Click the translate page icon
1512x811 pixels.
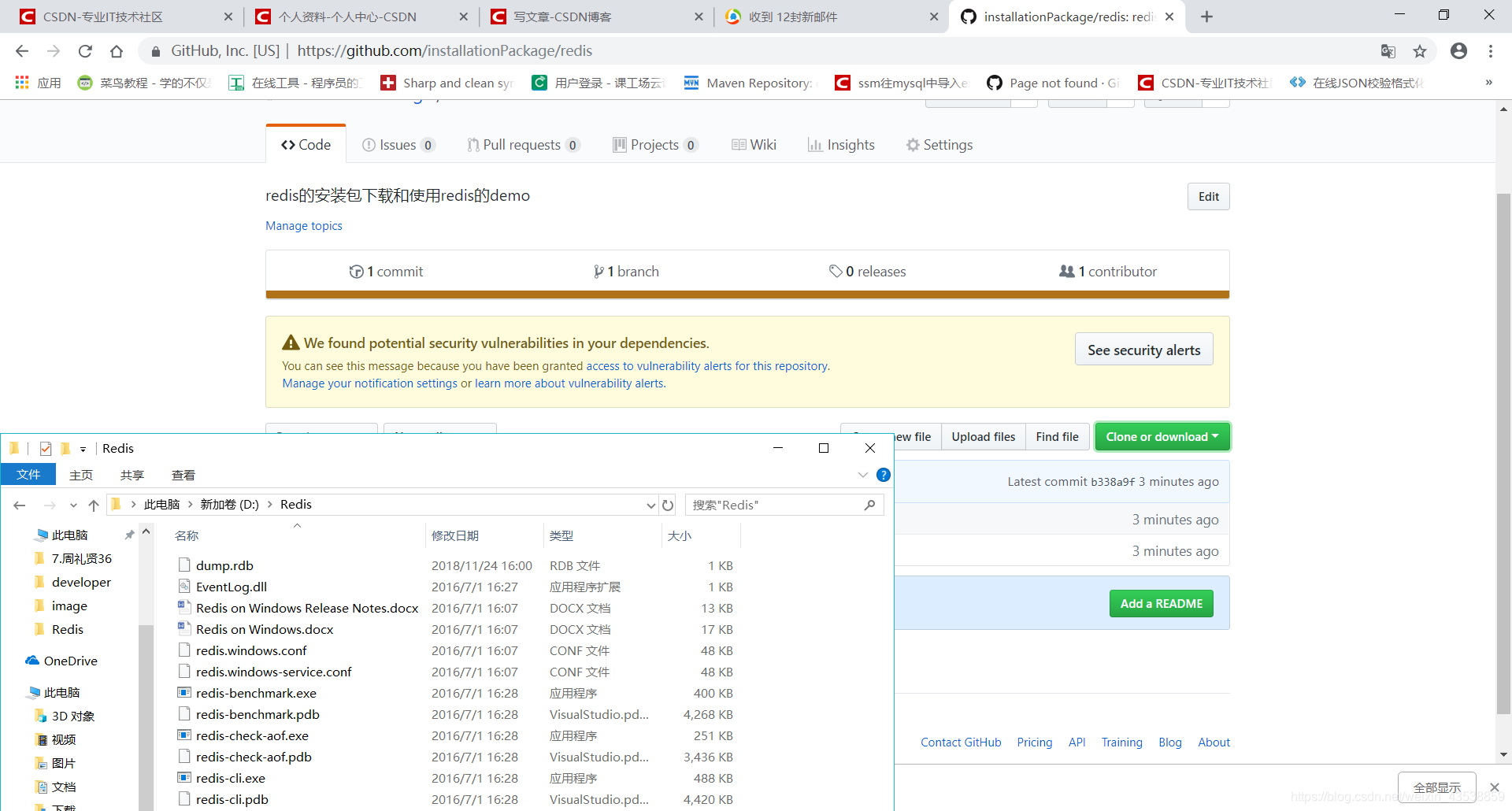tap(1388, 51)
